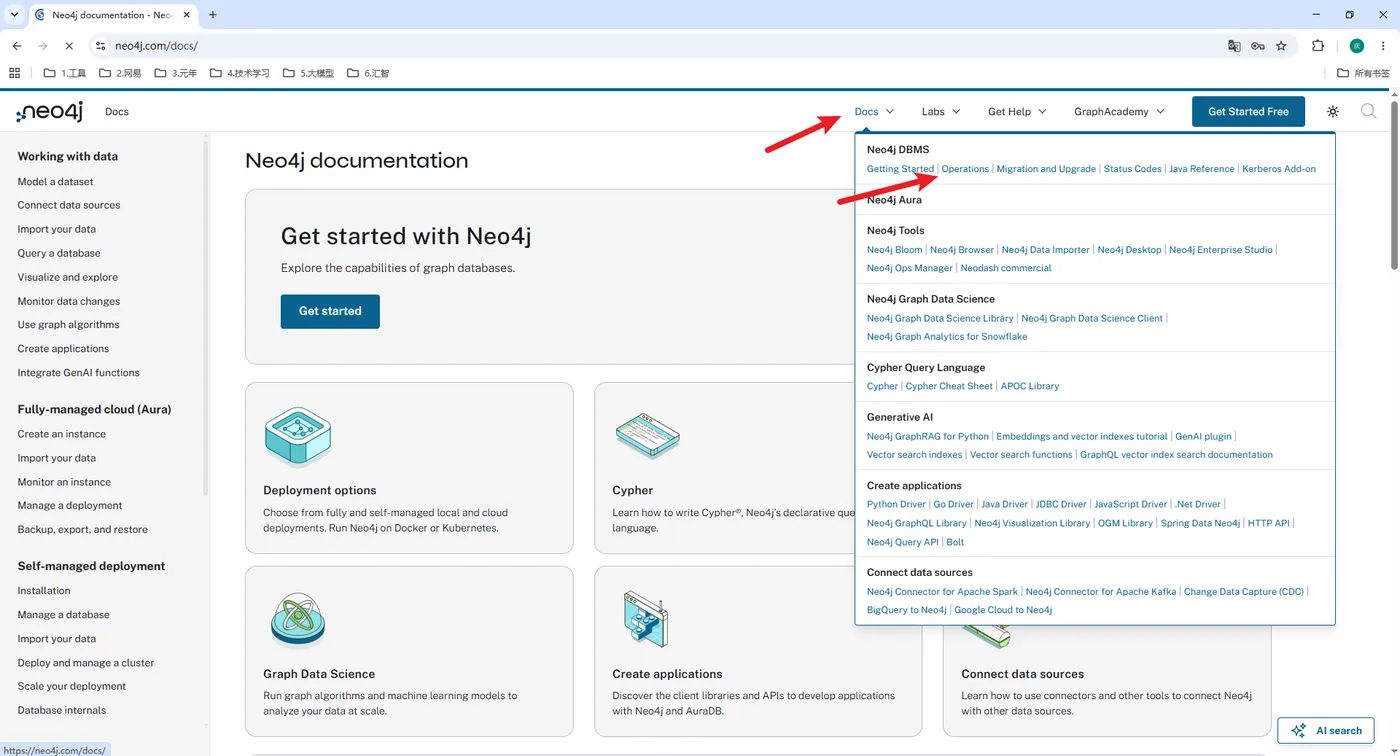Click the Neo4j logo
This screenshot has height=756, width=1400.
49,111
